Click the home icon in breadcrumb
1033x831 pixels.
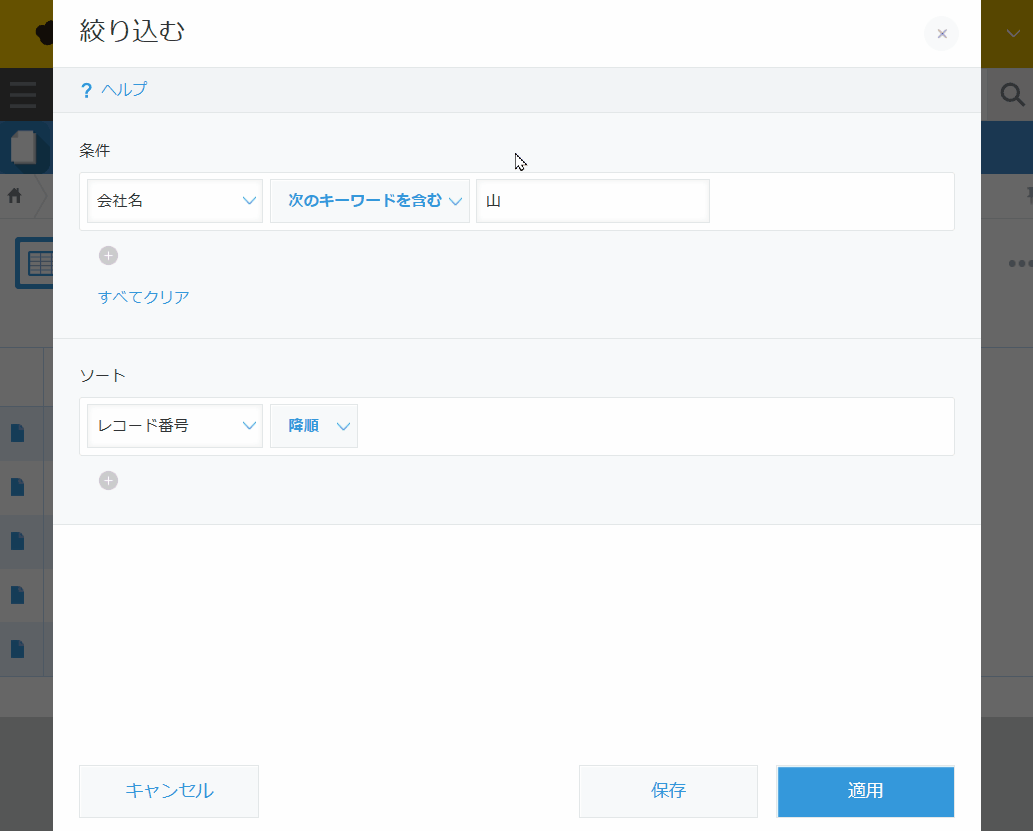coord(14,196)
